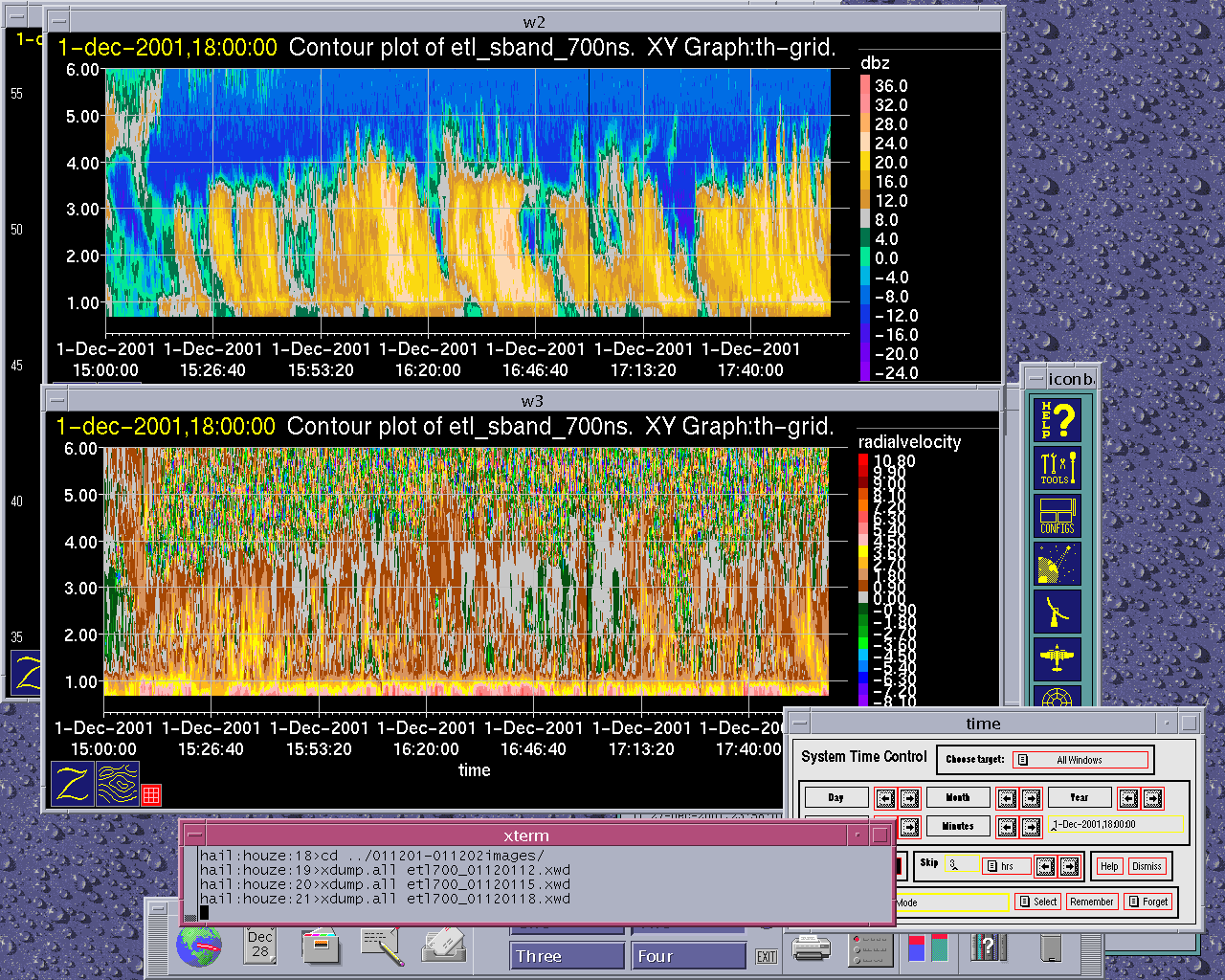This screenshot has width=1225, height=980.
Task: Open the Choose target All Windows menu
Action: [x=1080, y=760]
